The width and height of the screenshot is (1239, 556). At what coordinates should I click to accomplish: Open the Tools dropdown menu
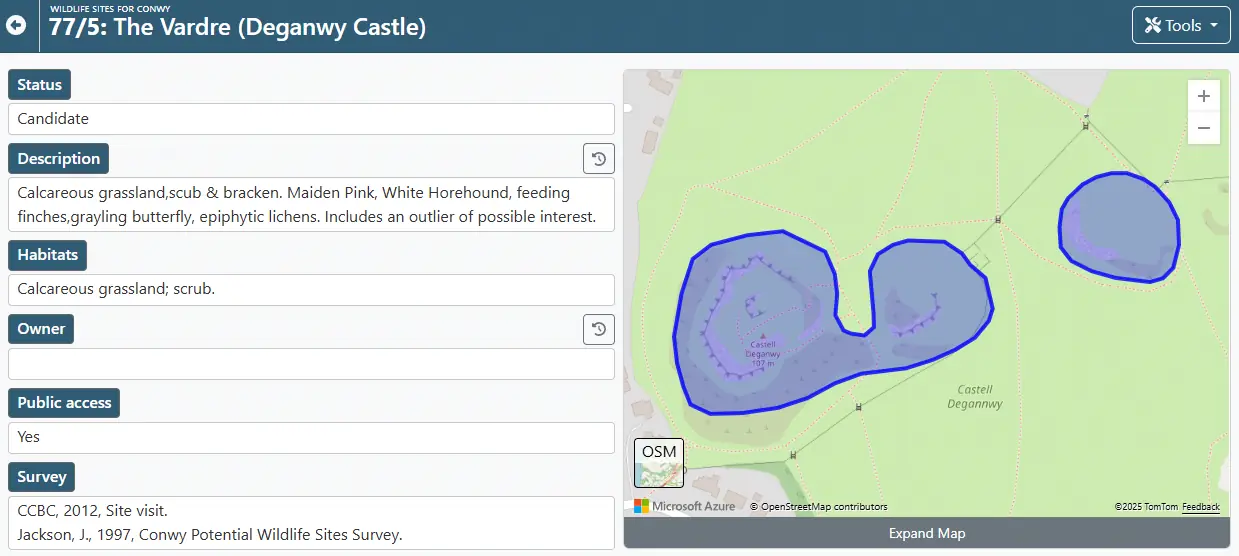1181,26
